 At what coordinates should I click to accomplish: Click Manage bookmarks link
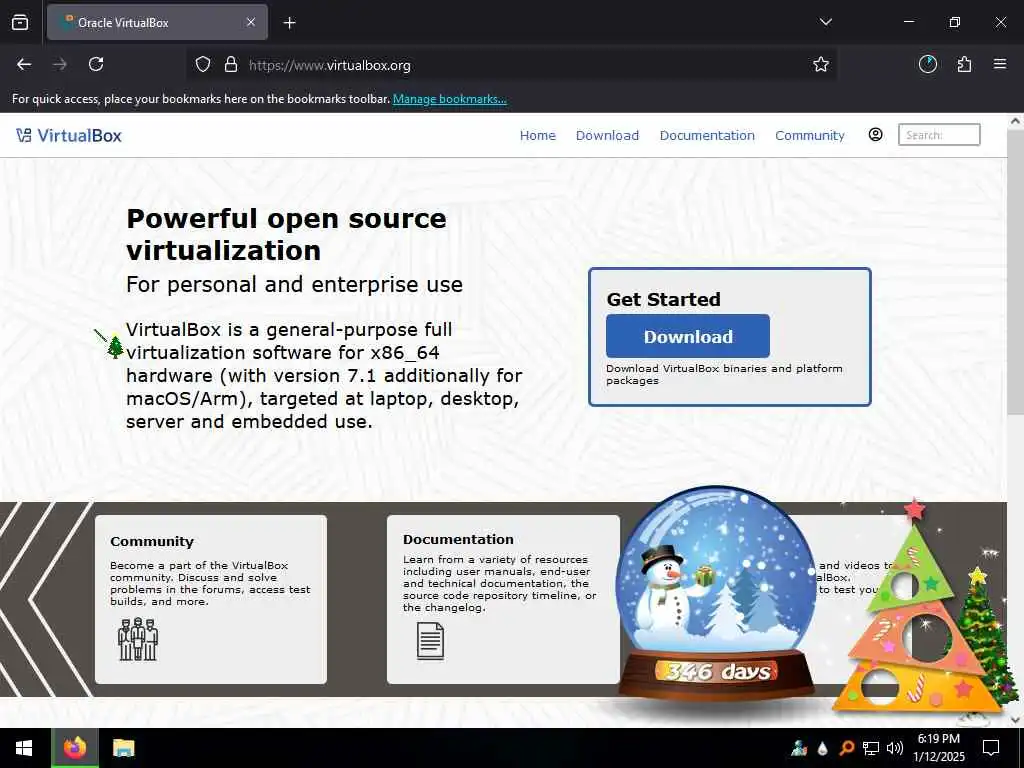click(449, 99)
